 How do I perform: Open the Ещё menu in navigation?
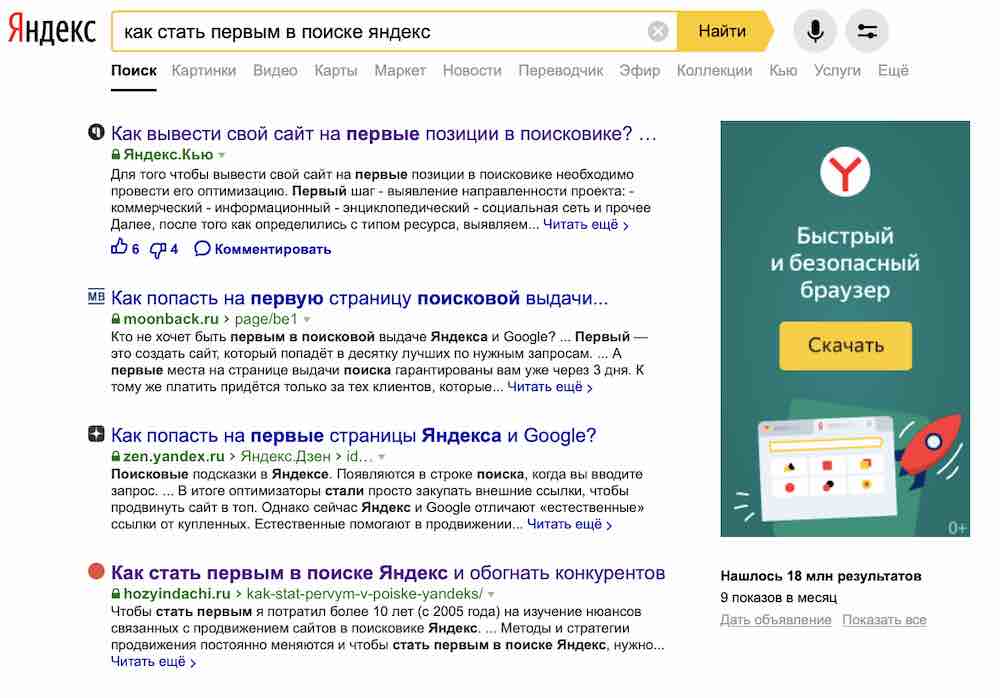(893, 70)
